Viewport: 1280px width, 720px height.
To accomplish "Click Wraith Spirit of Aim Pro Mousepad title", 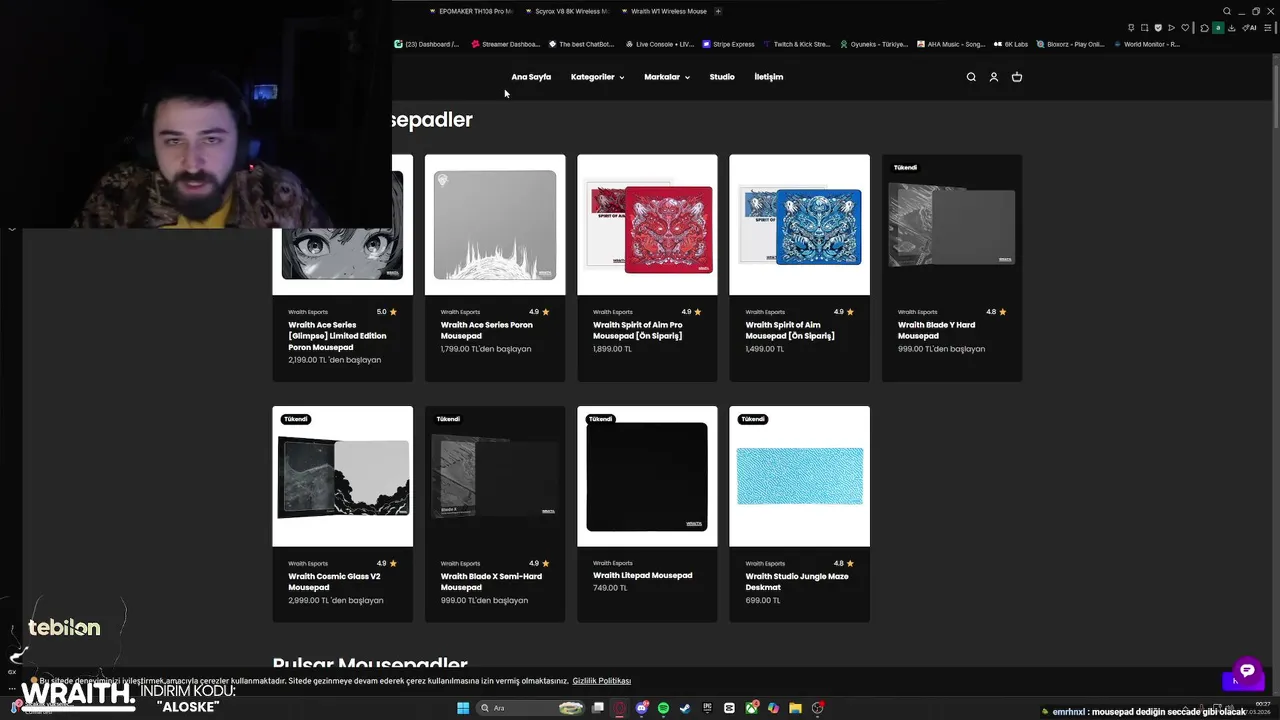I will tap(639, 330).
